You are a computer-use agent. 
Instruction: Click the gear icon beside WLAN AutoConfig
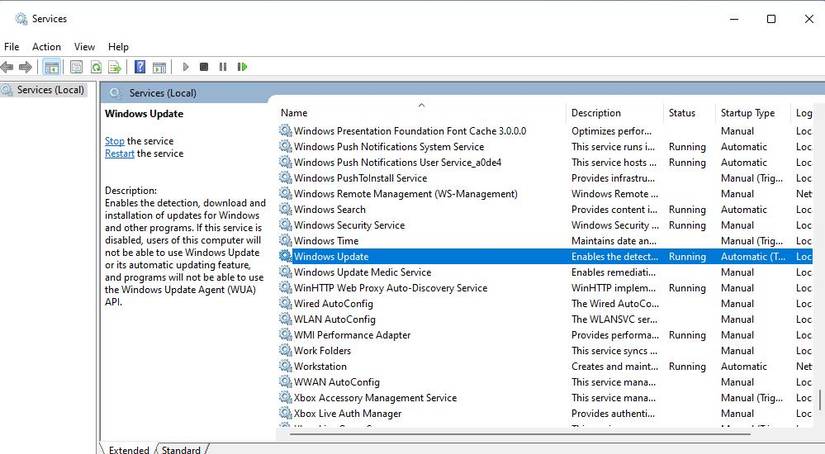285,319
